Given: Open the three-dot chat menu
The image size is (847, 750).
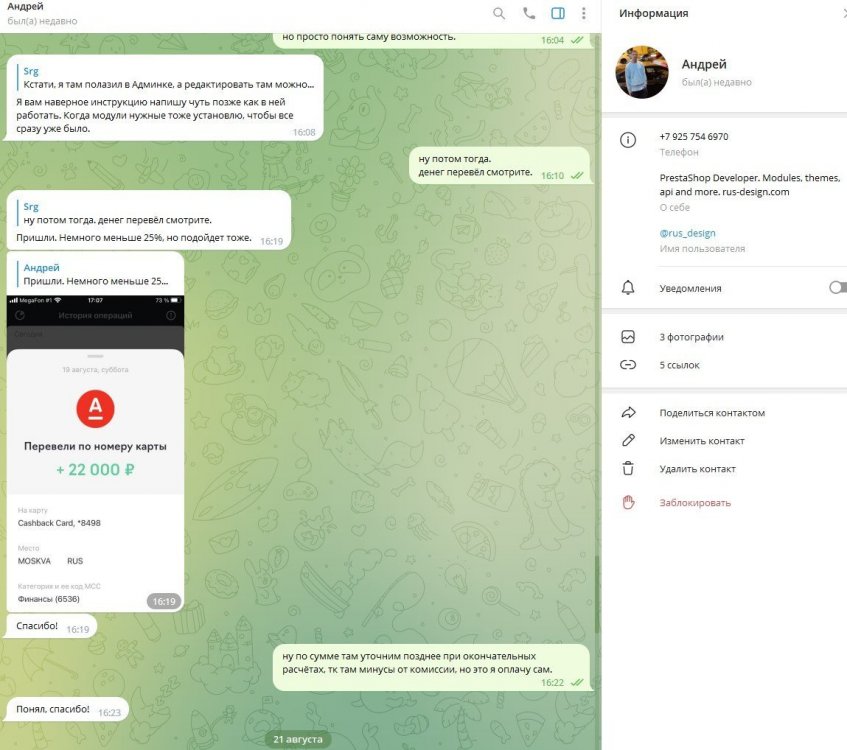Looking at the screenshot, I should 583,14.
